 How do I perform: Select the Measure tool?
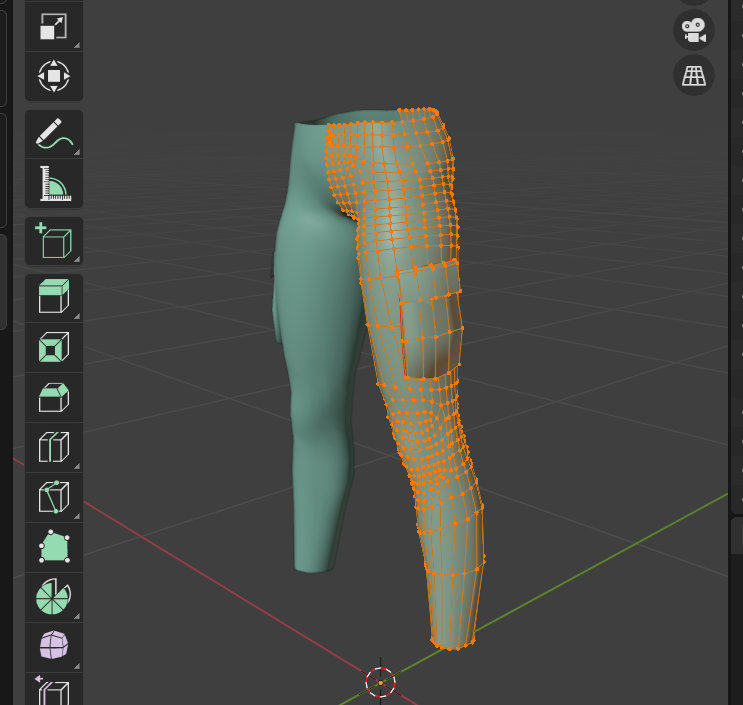tap(54, 184)
